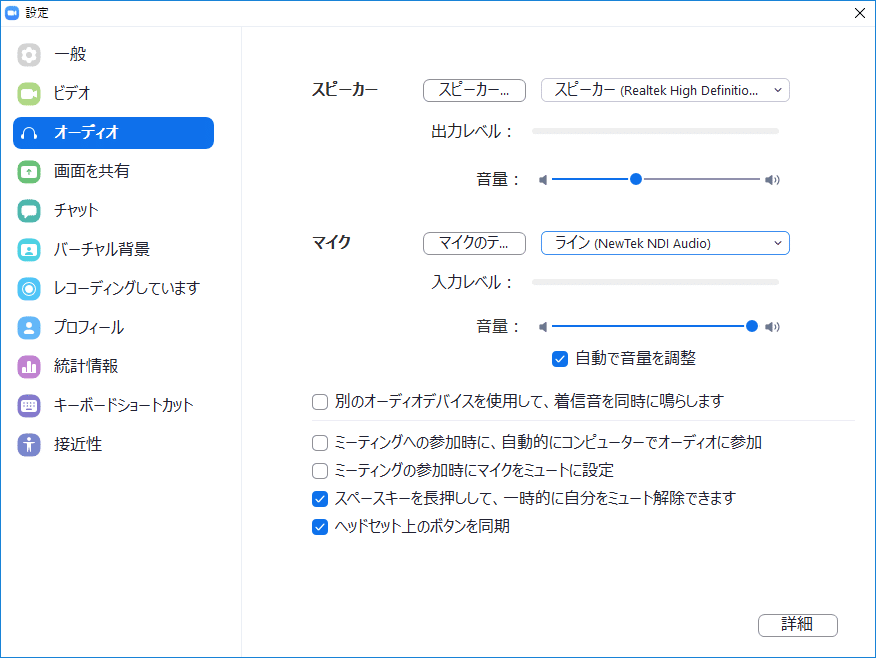The width and height of the screenshot is (876, 658).
Task: Open the ライン (NewTek NDI Audio) microphone dropdown
Action: (x=664, y=243)
